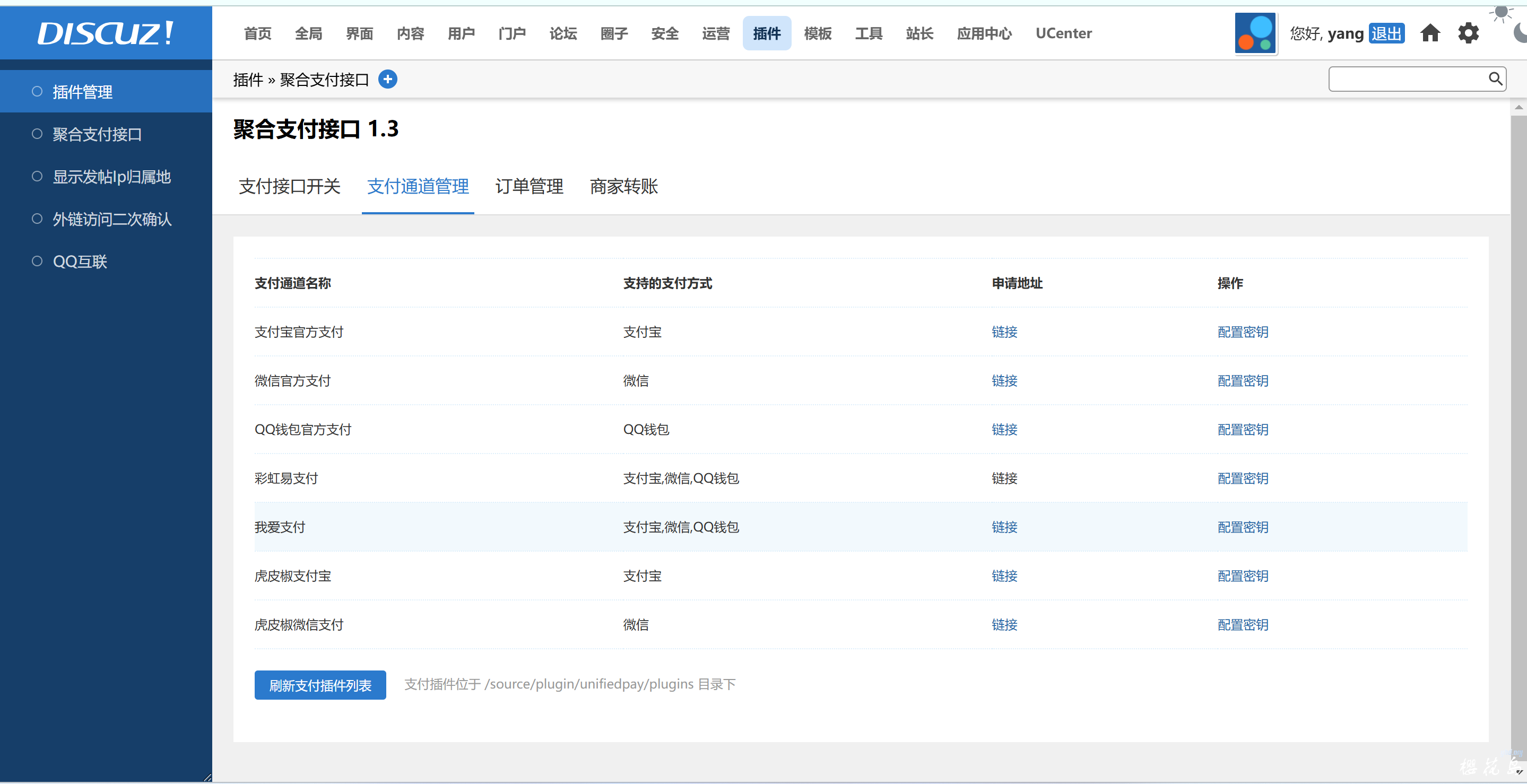Open 链接 for 微信官方支付
The width and height of the screenshot is (1527, 784).
click(x=1004, y=380)
